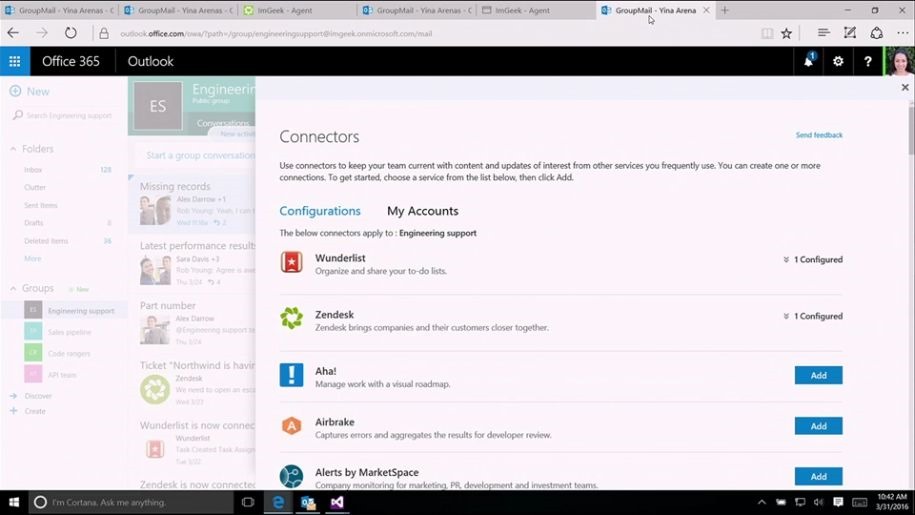Open the help question mark
The image size is (915, 515).
[x=868, y=61]
